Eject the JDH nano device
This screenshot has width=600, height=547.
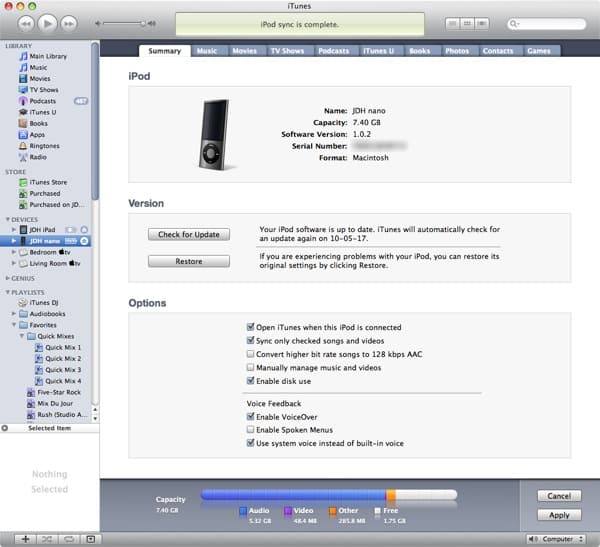tap(84, 241)
